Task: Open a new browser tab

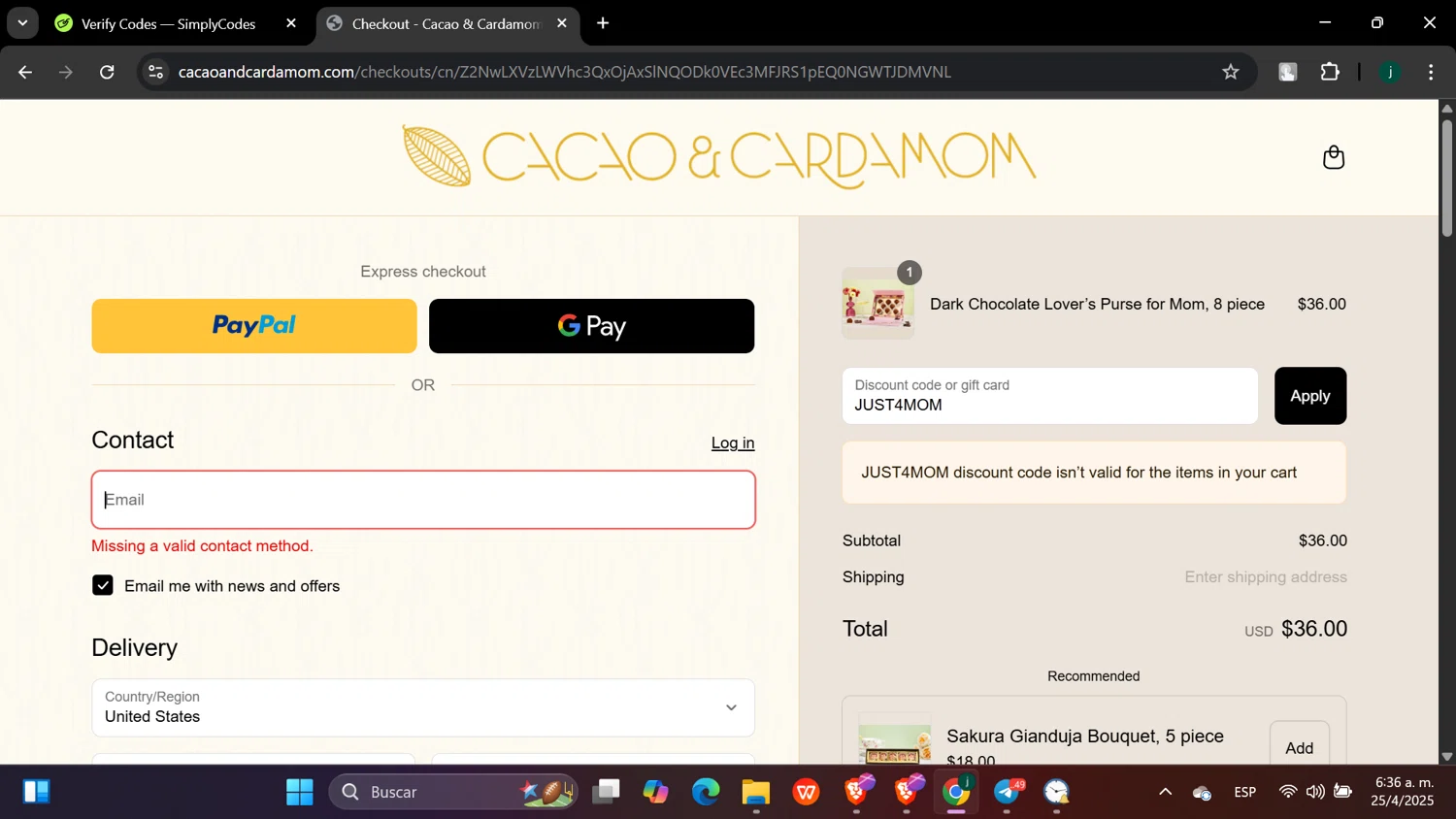Action: point(603,23)
